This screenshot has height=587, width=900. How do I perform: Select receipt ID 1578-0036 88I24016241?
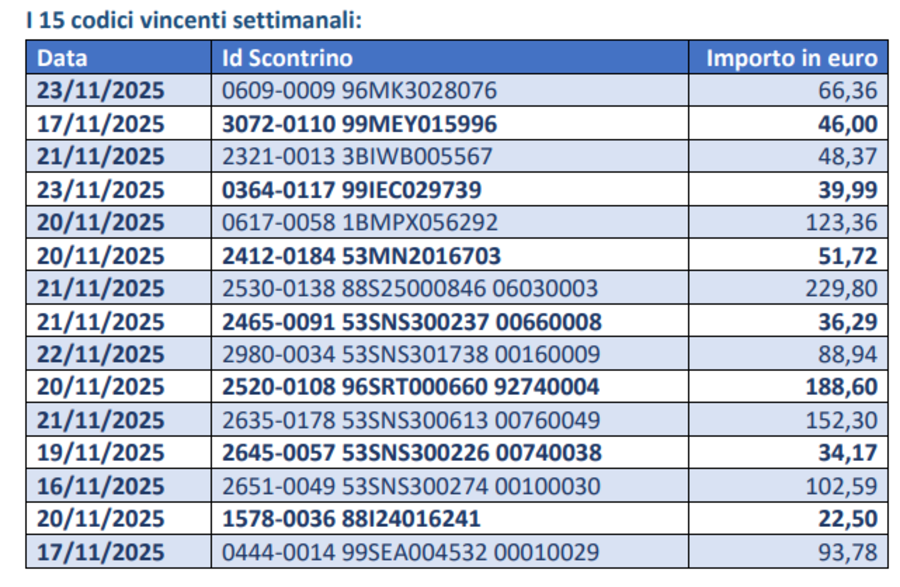(x=351, y=520)
